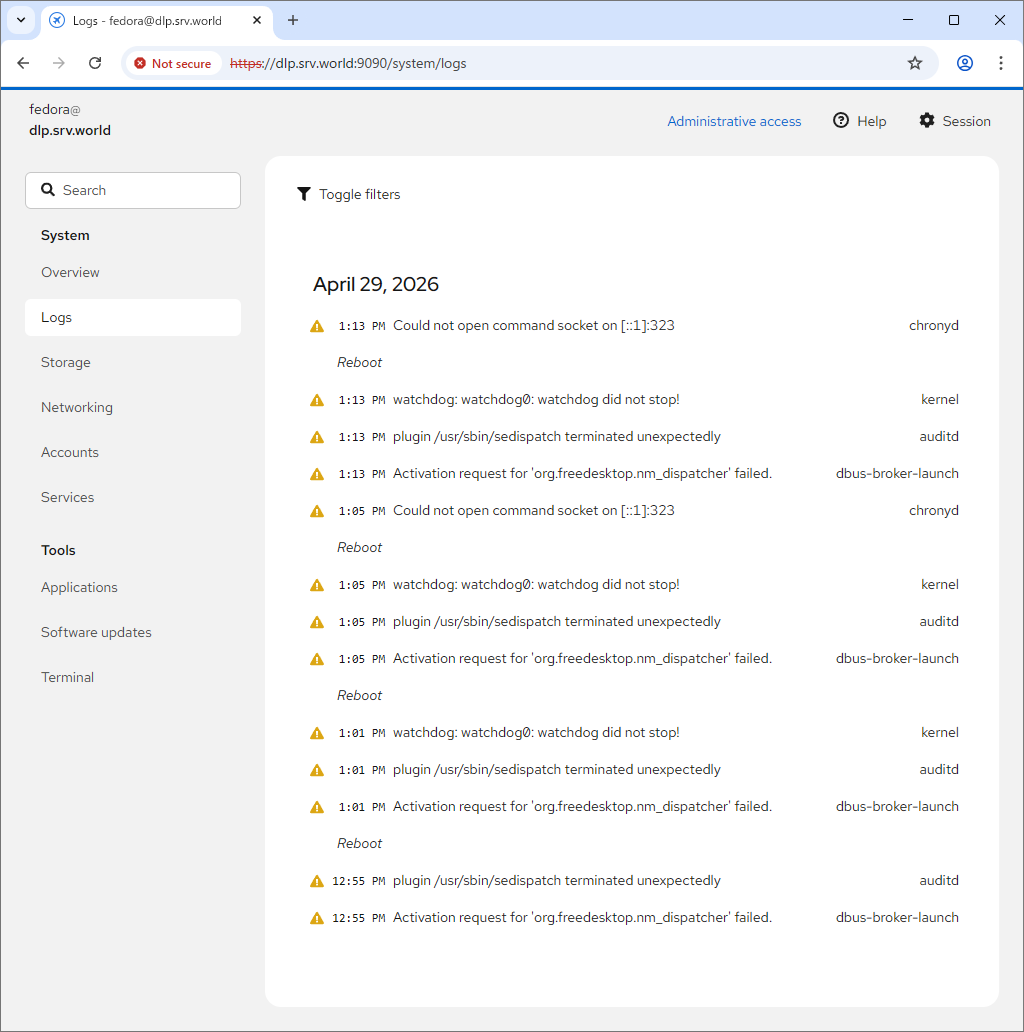Viewport: 1024px width, 1032px height.
Task: Select the Logs - fedora@dlp.srv.world tab
Action: coord(157,20)
